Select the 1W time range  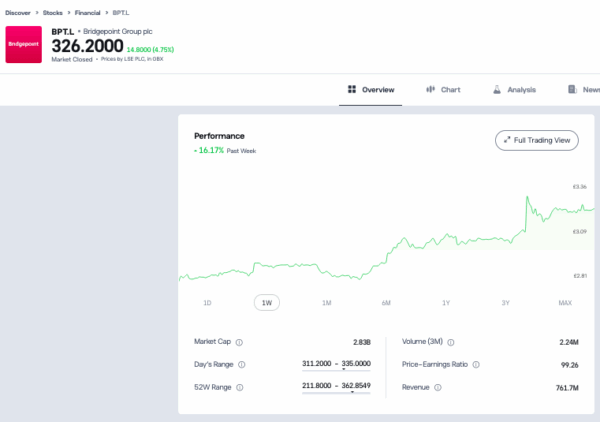[267, 303]
